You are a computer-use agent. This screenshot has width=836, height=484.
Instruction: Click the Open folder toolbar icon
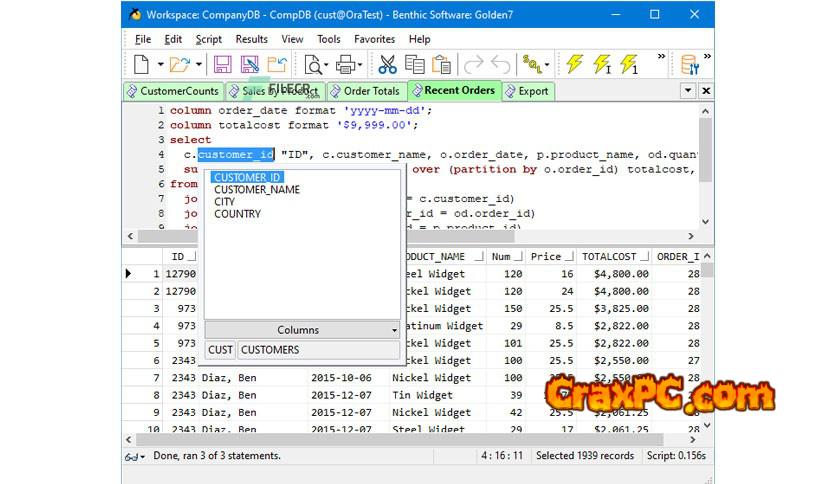pyautogui.click(x=179, y=65)
